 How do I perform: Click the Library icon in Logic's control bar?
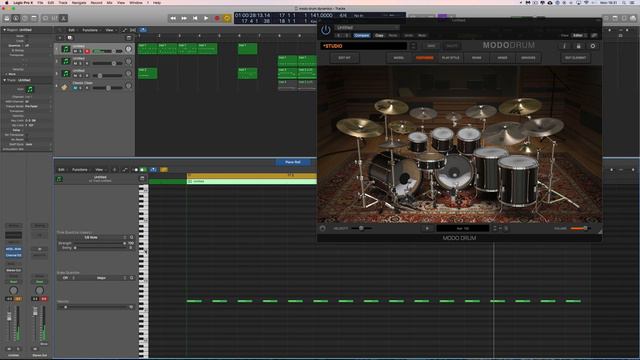point(7,18)
